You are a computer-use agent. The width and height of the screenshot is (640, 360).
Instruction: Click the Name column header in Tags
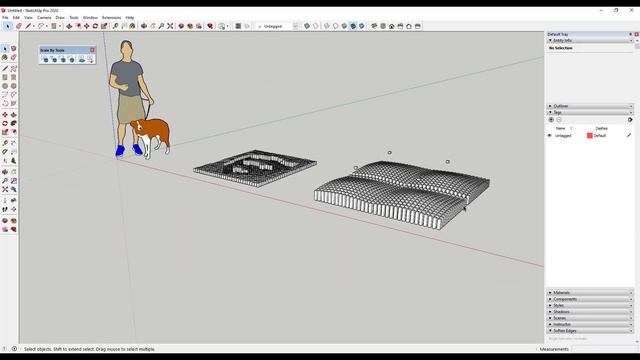560,128
